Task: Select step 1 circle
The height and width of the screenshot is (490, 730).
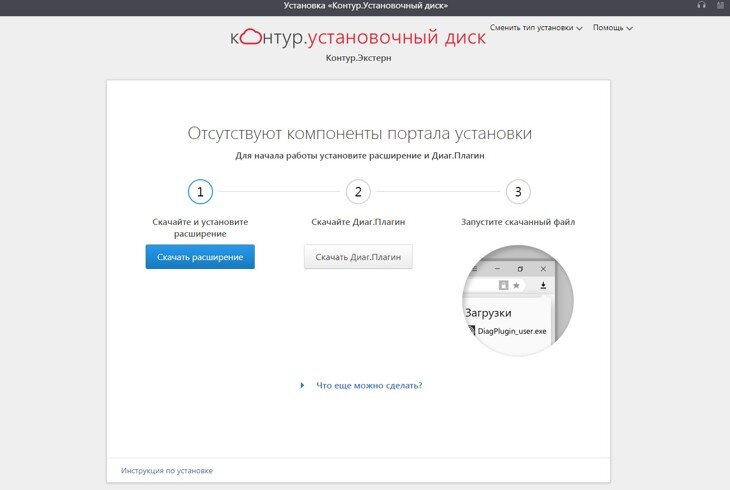Action: coord(200,191)
